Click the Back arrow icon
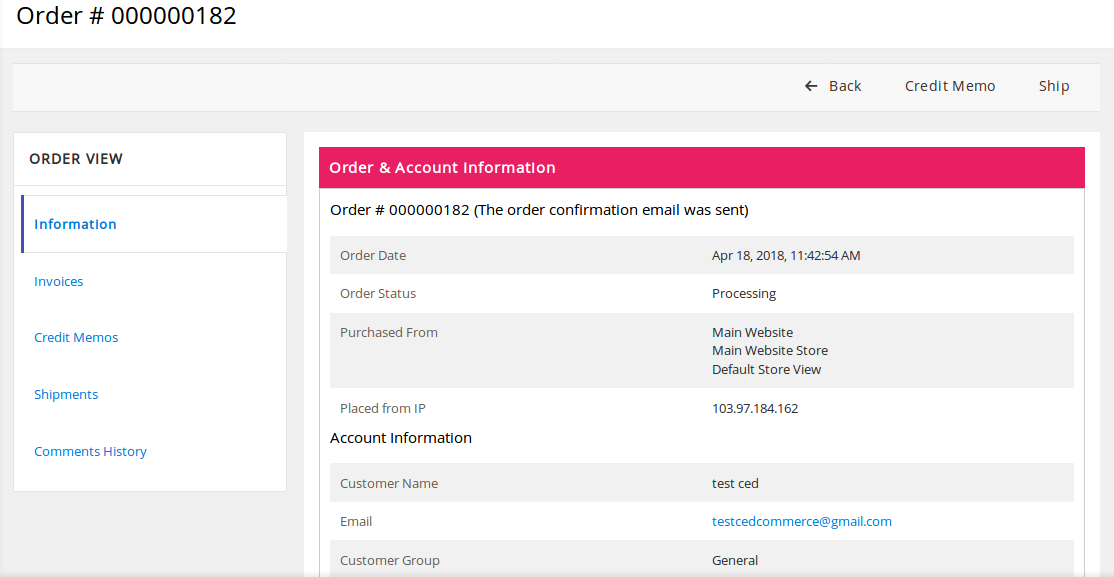 click(x=811, y=86)
